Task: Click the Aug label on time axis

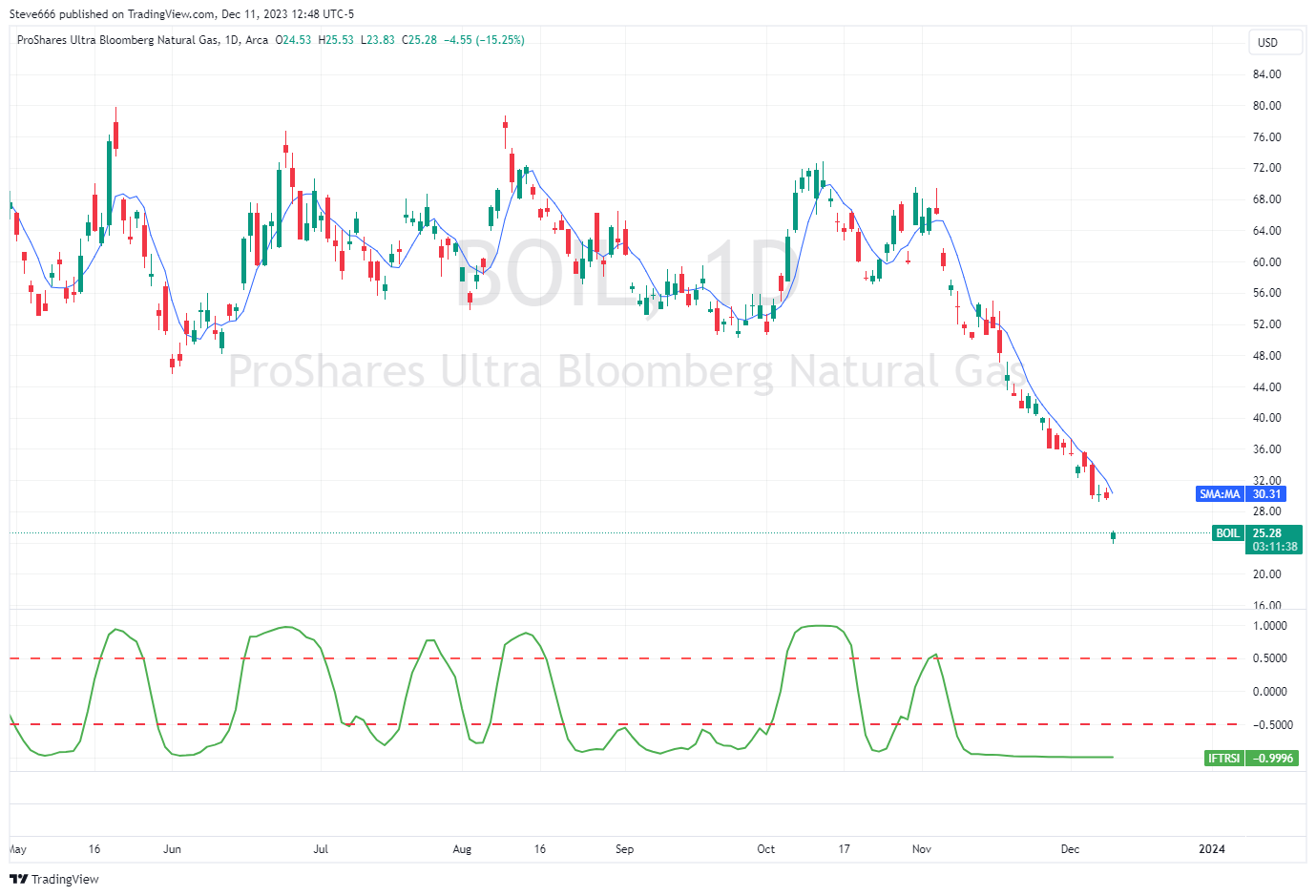Action: tap(462, 849)
